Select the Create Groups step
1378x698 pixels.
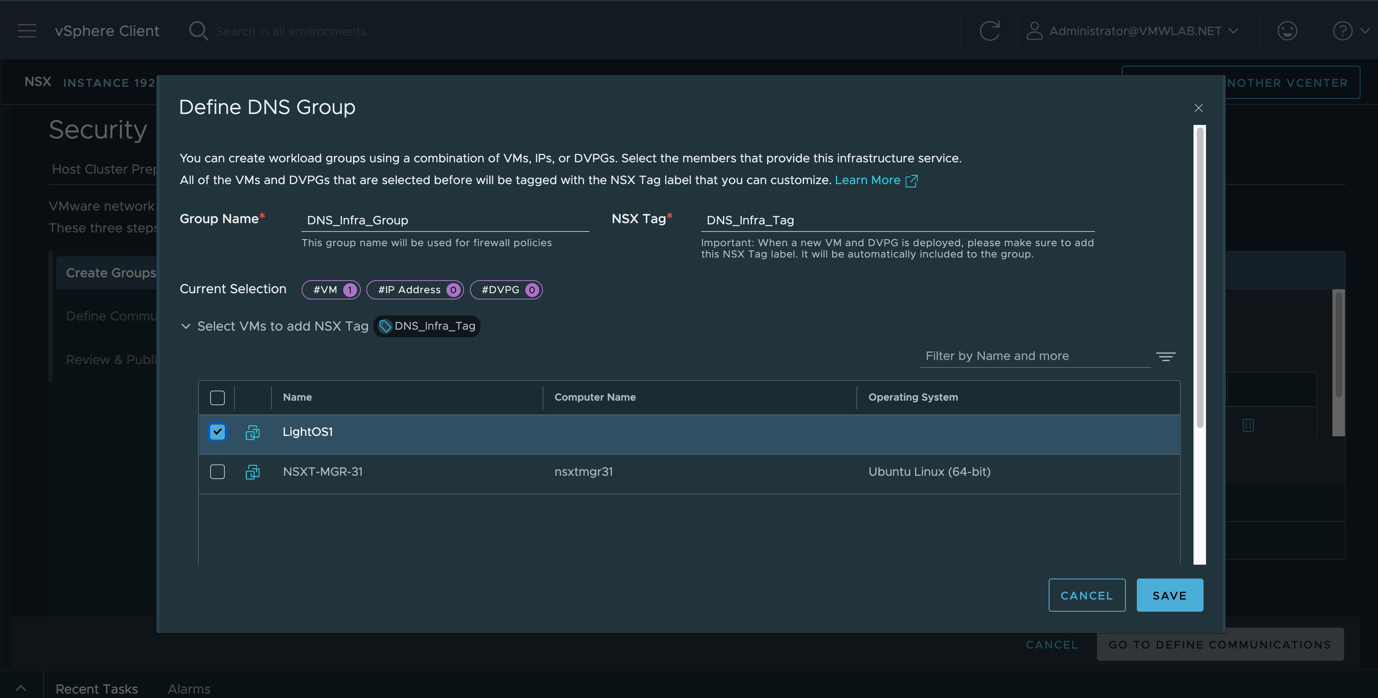pyautogui.click(x=106, y=273)
